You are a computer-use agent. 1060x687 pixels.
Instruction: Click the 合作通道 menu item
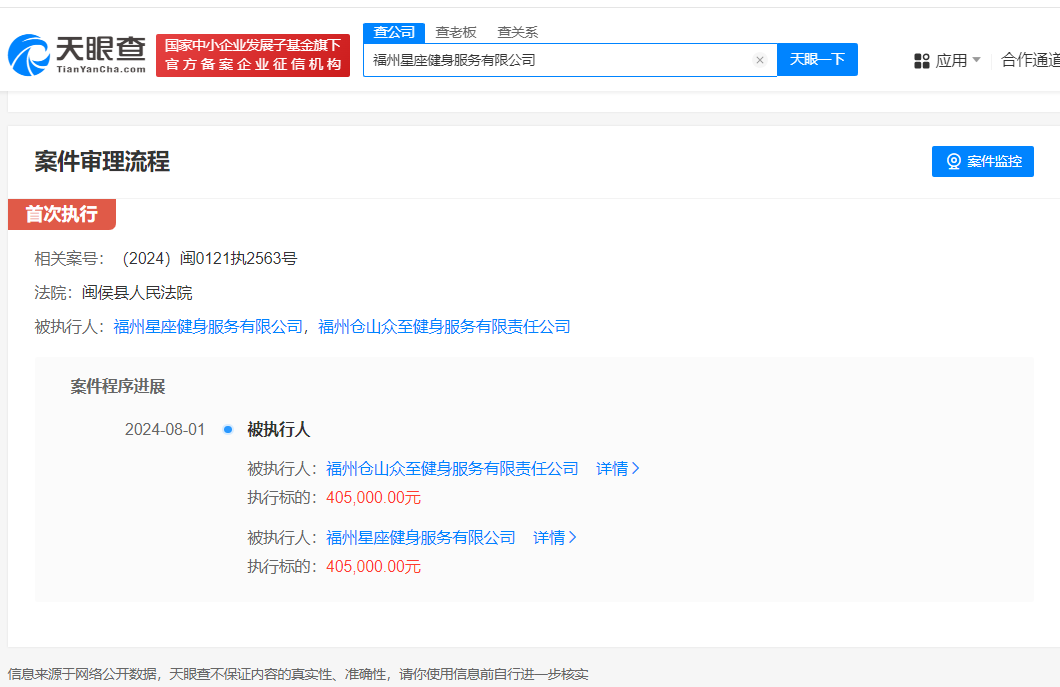click(1032, 59)
